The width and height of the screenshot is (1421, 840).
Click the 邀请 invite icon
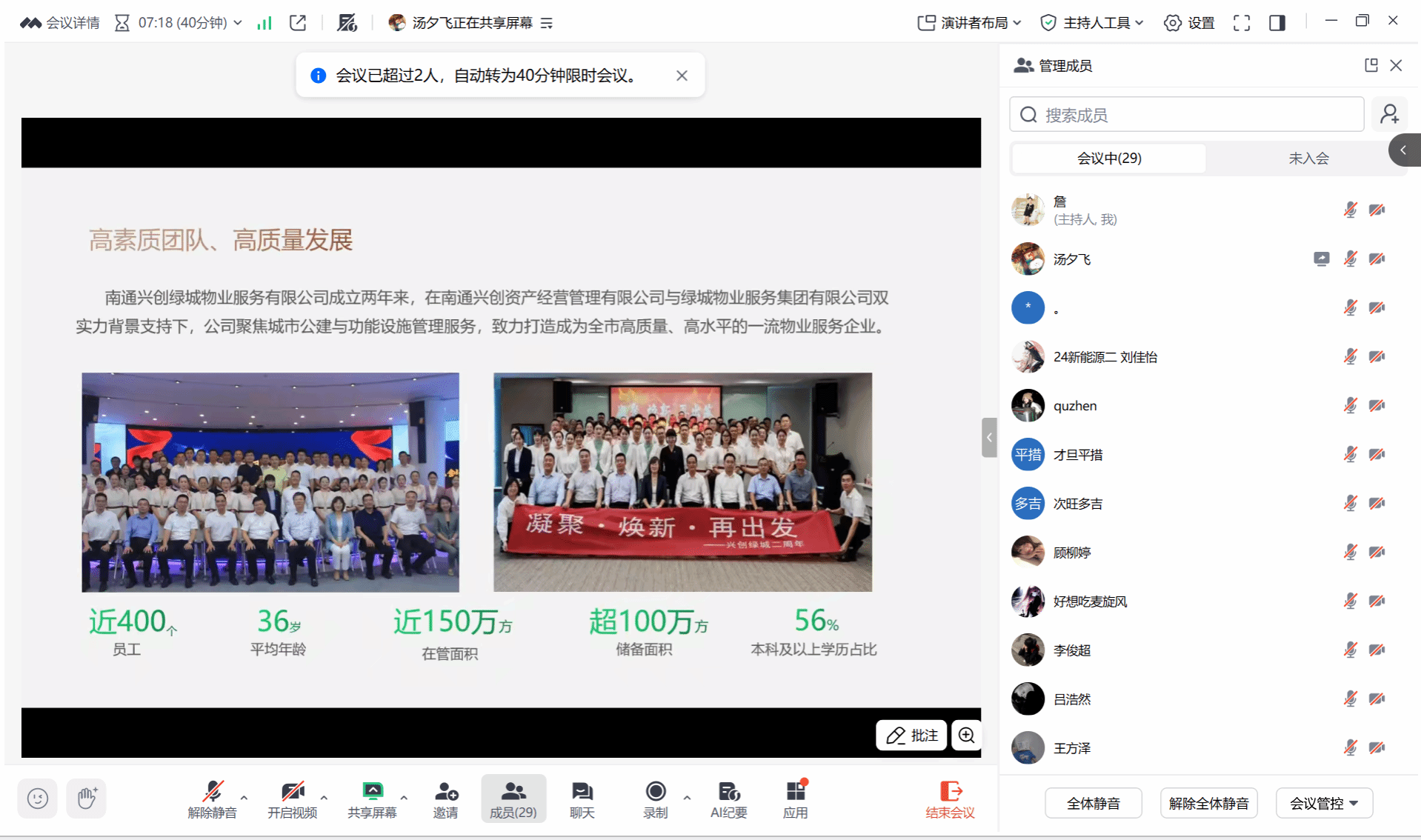pos(445,799)
